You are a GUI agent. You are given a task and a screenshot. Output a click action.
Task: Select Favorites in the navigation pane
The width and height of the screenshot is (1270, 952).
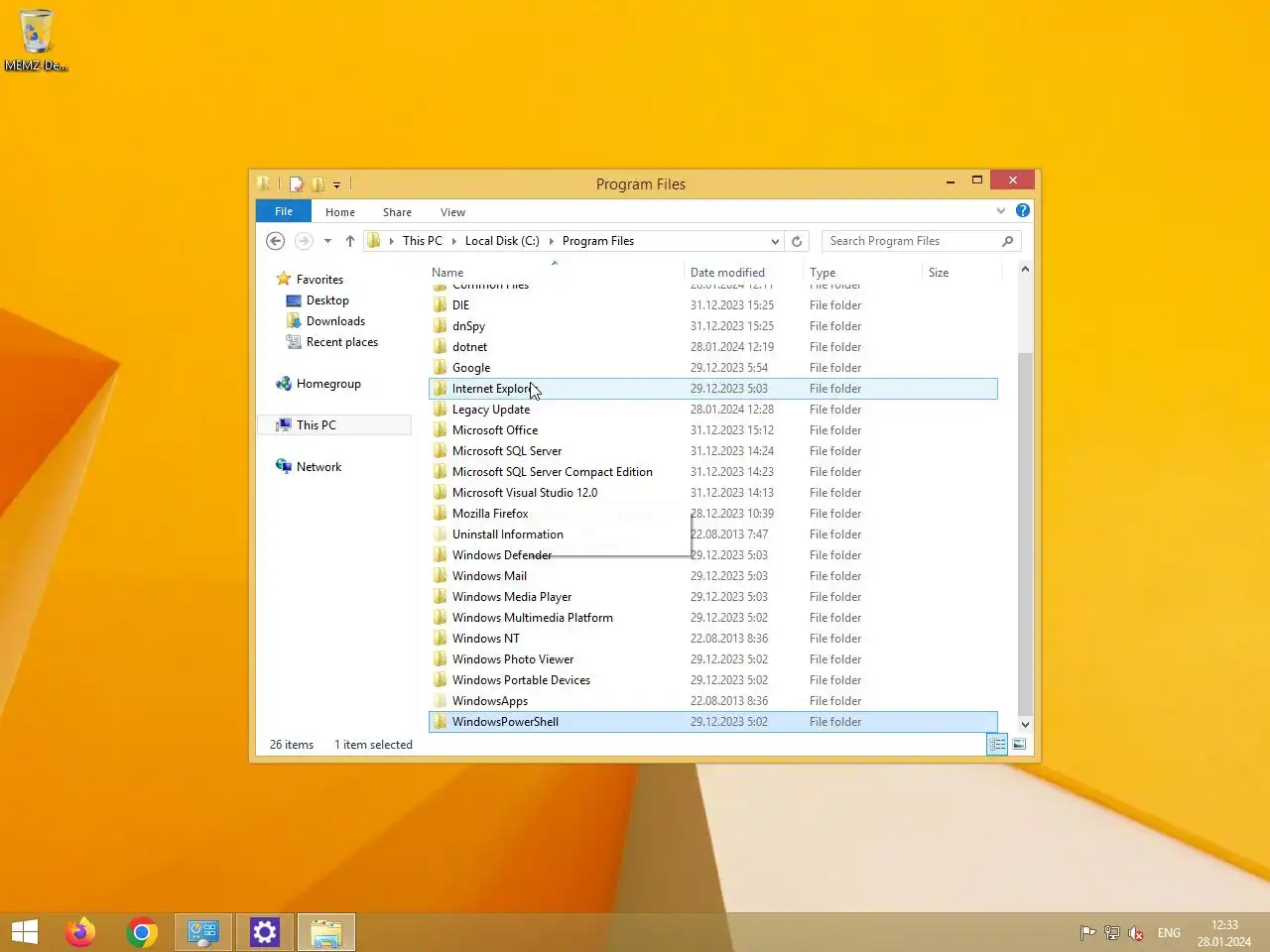tap(319, 280)
